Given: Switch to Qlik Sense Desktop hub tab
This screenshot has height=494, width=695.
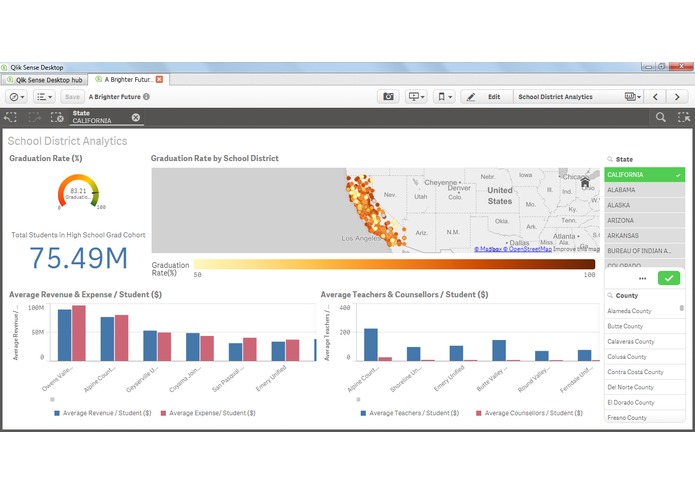Looking at the screenshot, I should pos(44,80).
